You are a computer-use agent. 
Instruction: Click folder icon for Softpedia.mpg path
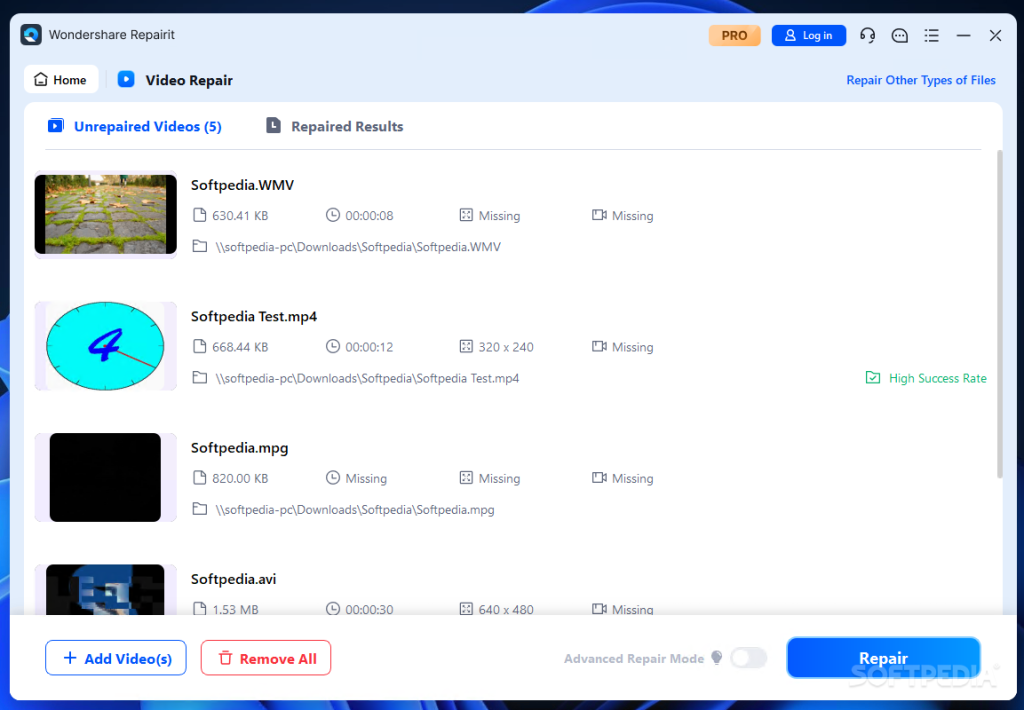[200, 509]
